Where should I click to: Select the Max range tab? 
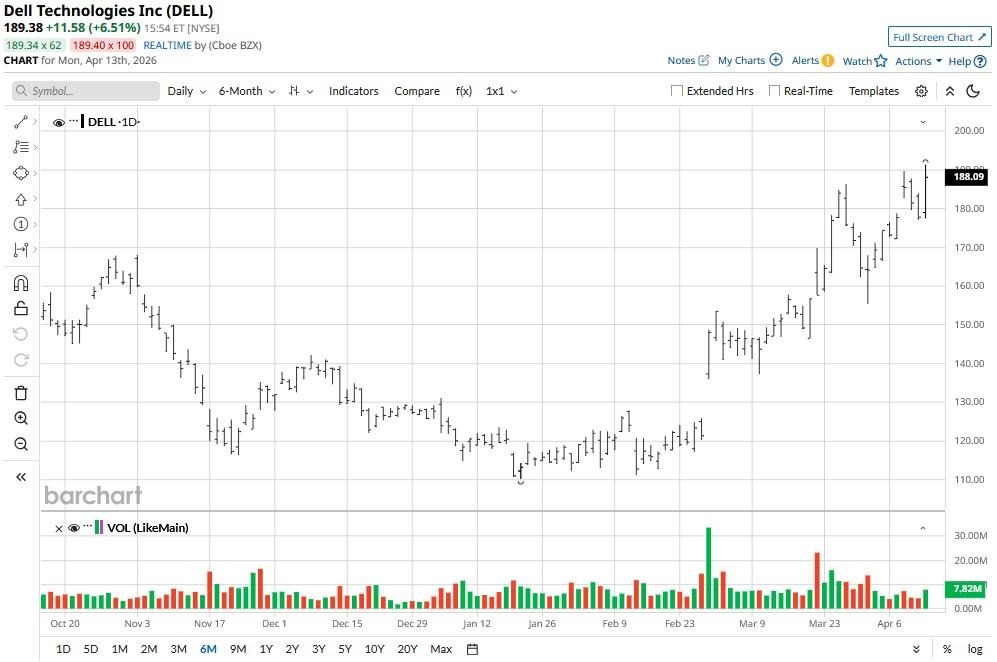441,649
